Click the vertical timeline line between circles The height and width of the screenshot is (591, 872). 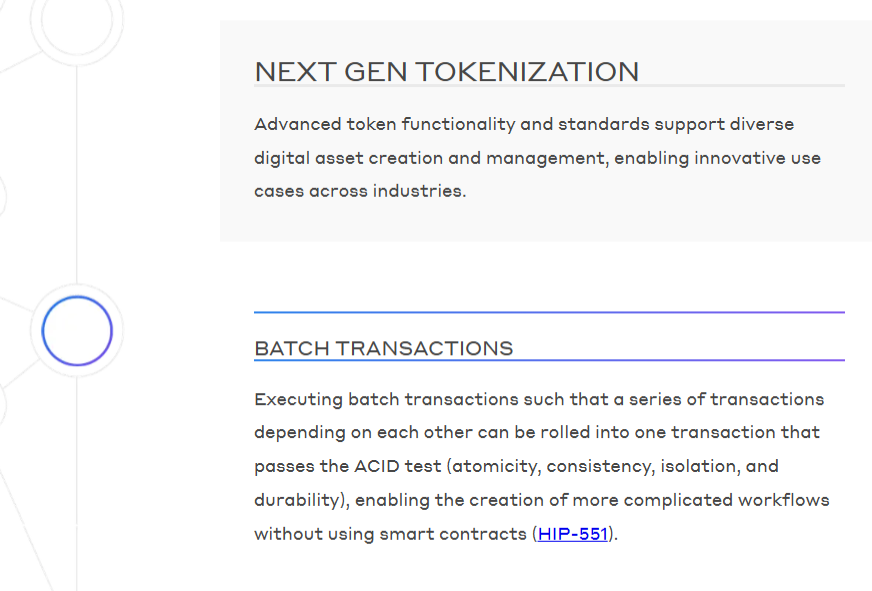click(x=77, y=170)
